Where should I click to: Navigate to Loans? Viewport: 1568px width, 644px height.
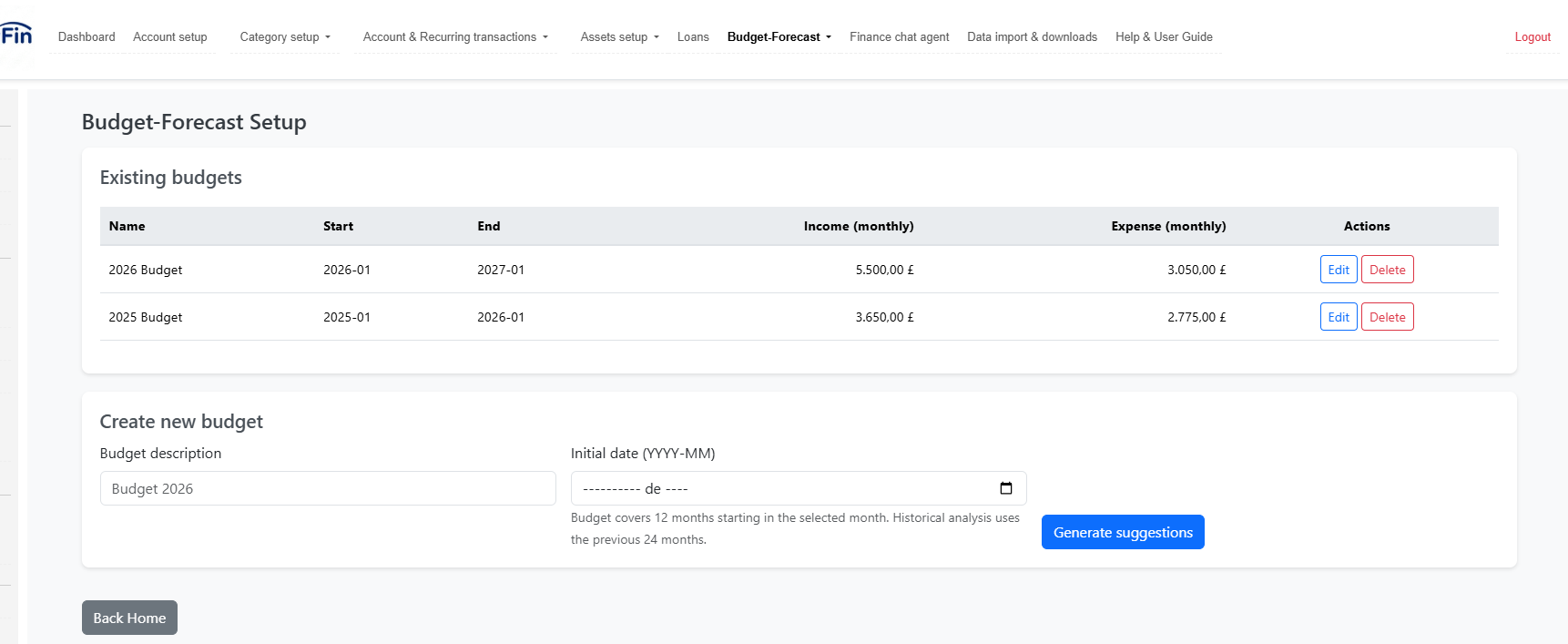[693, 37]
